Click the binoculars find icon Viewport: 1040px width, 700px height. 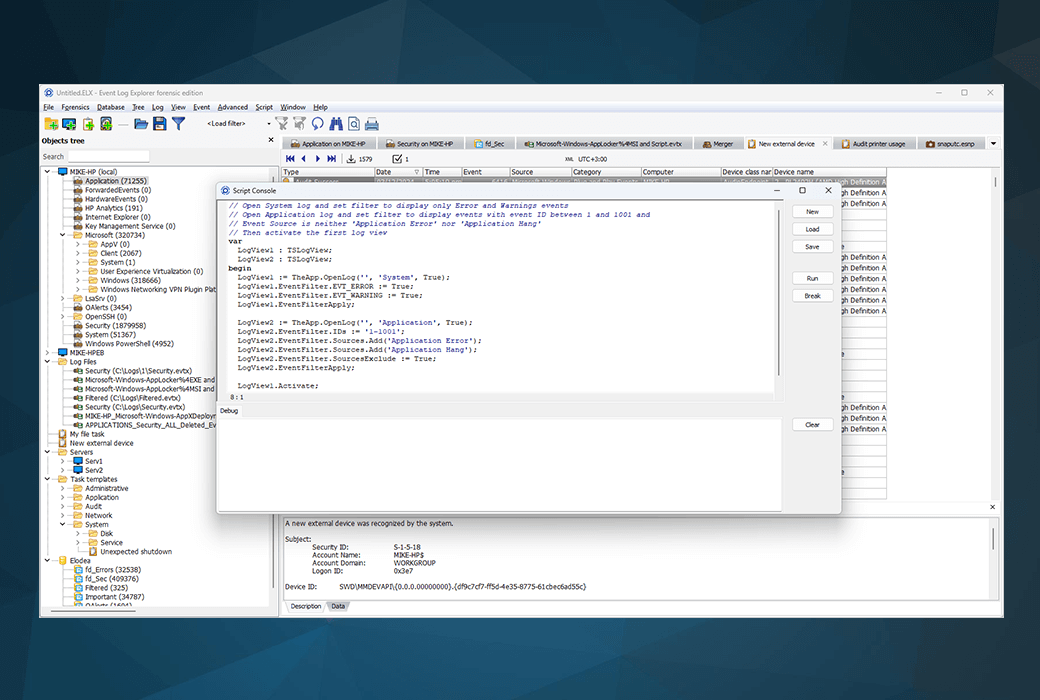336,124
